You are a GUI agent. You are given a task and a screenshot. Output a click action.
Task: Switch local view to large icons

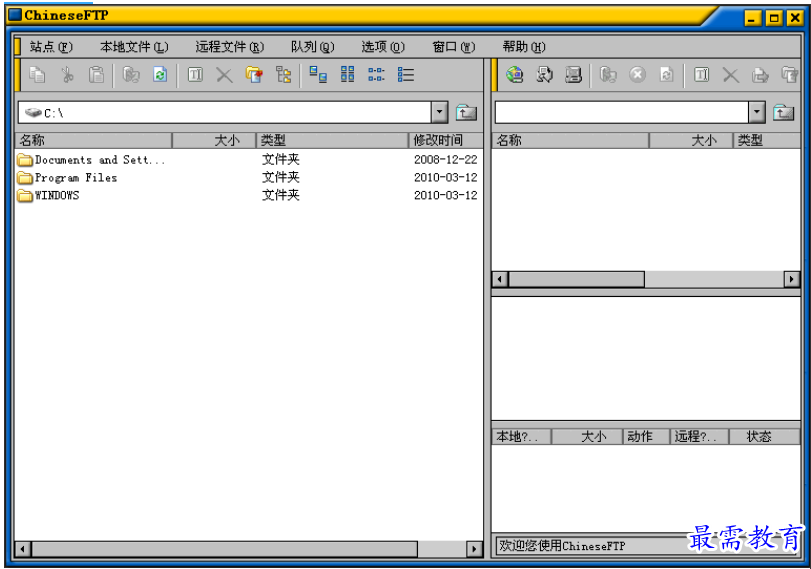318,75
